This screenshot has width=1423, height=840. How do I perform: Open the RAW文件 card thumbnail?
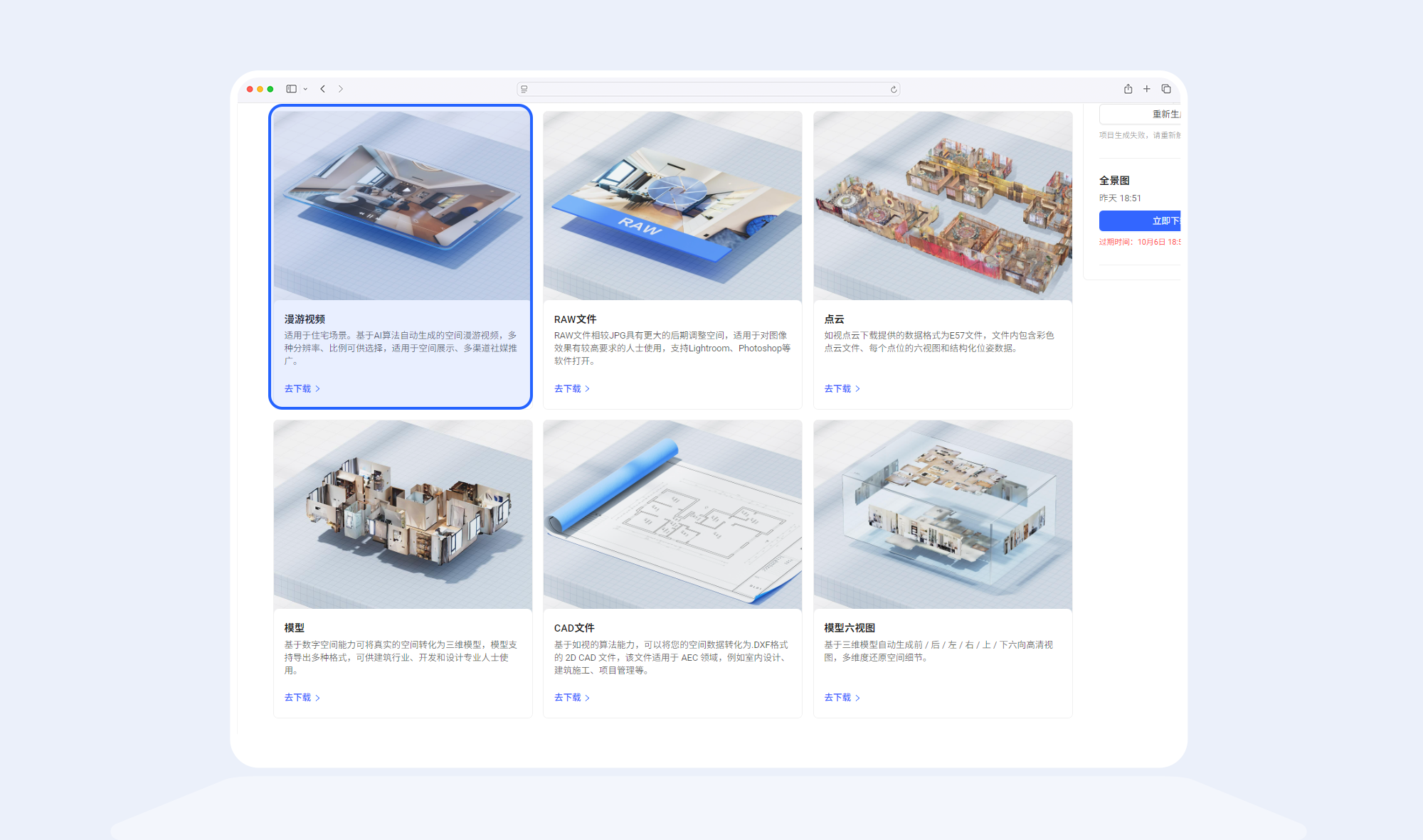tap(672, 206)
